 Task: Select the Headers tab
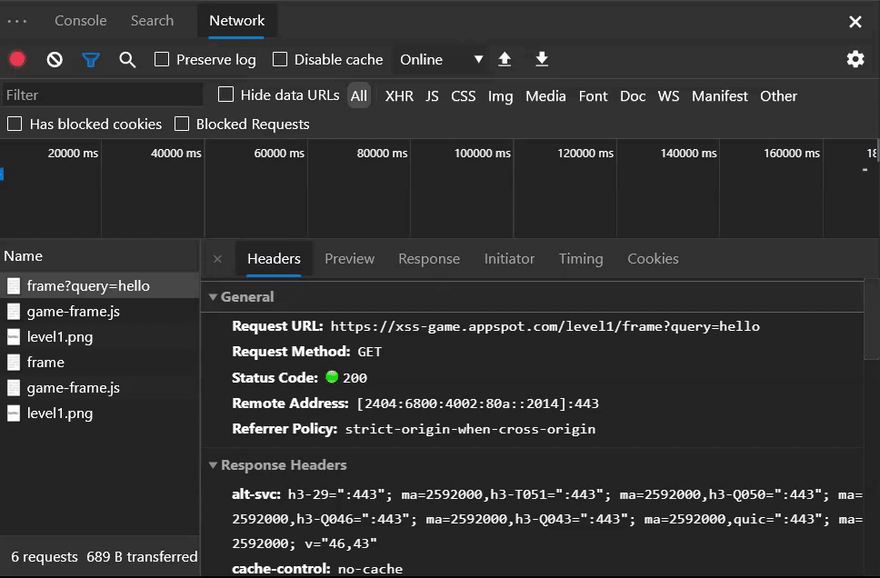click(x=274, y=259)
